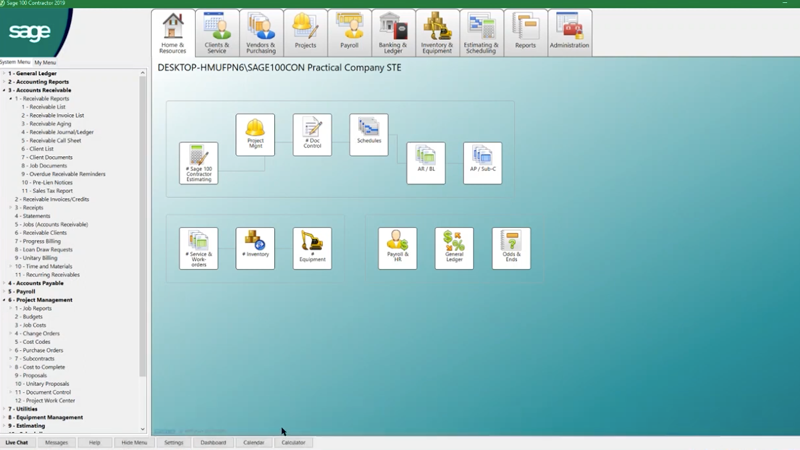Image resolution: width=800 pixels, height=450 pixels.
Task: Click the Sage logo
Action: (30, 32)
